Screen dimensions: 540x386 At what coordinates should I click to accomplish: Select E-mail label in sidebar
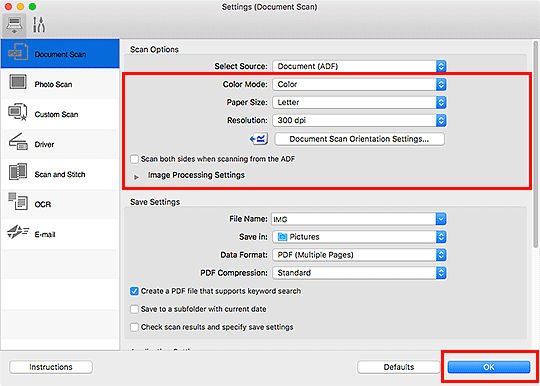[45, 234]
